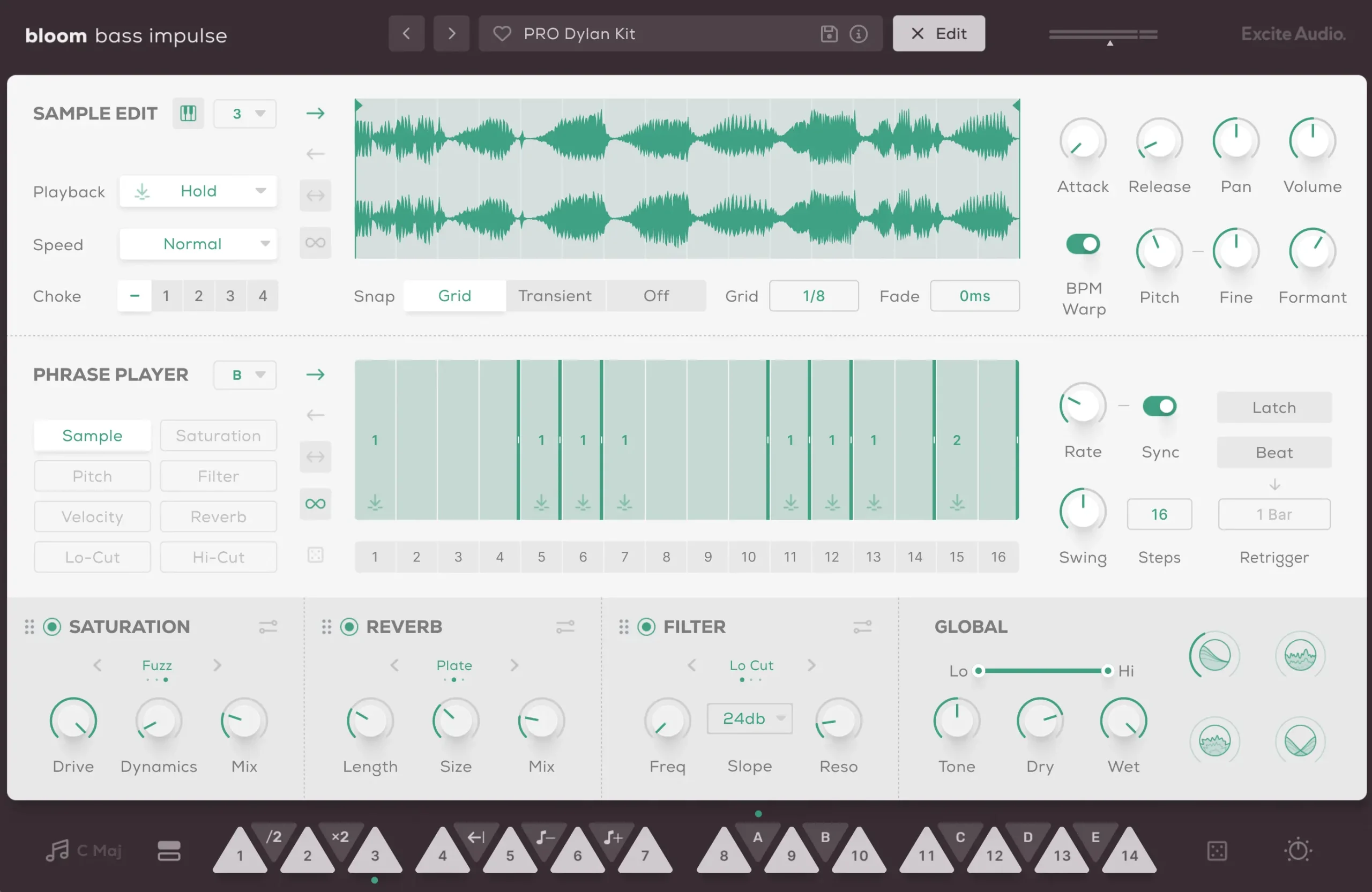The height and width of the screenshot is (892, 1372).
Task: Disable the Reverb module power button
Action: 349,627
